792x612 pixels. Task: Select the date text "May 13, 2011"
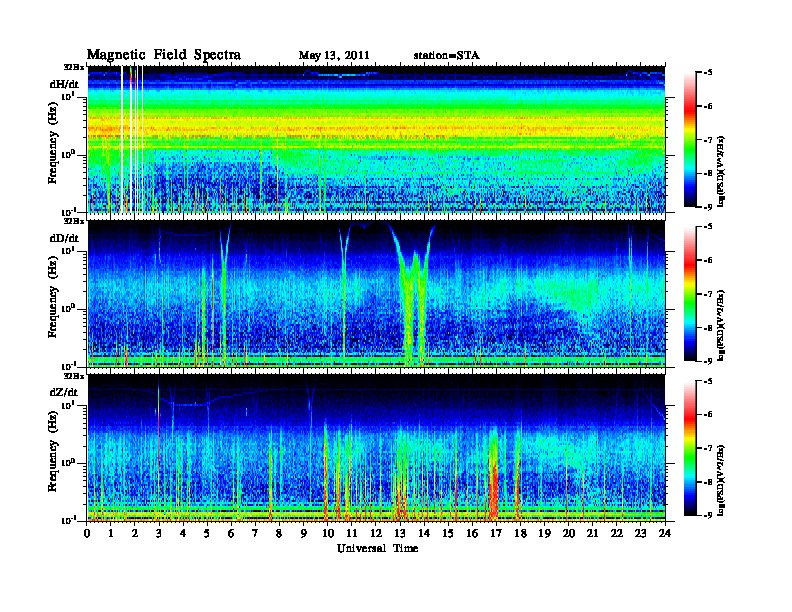pos(334,56)
